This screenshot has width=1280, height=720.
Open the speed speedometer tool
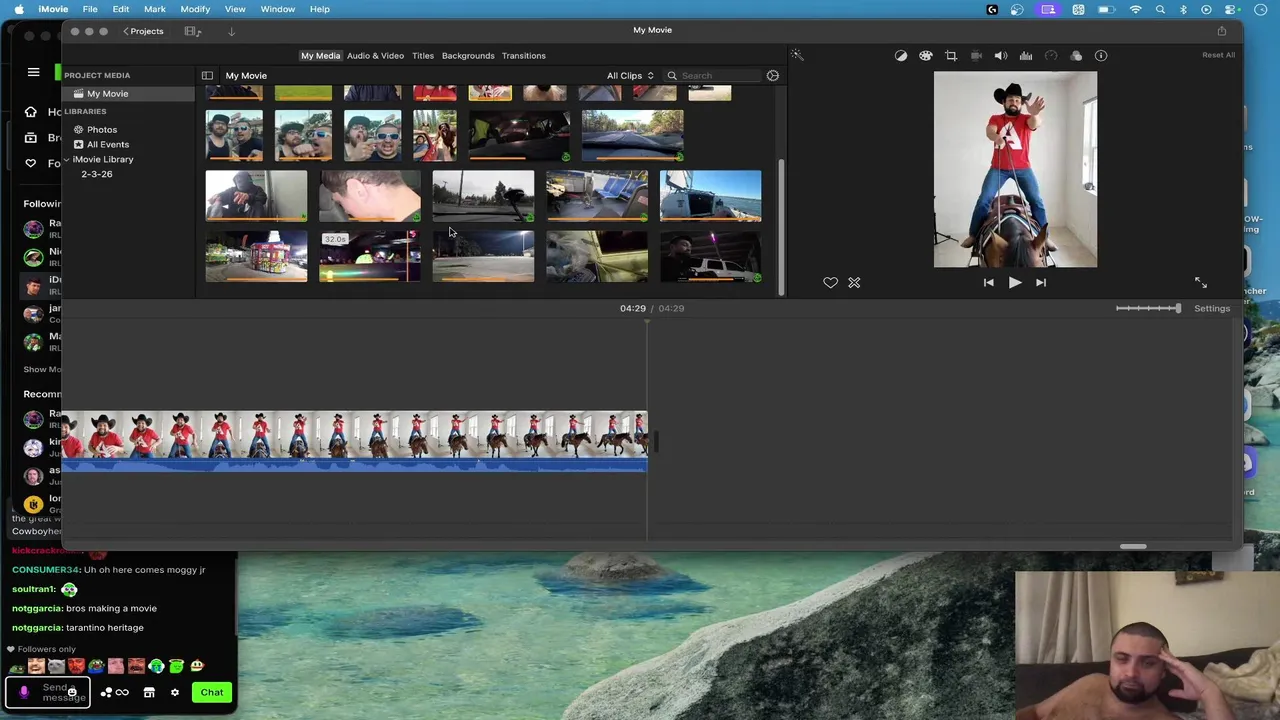(x=1051, y=56)
